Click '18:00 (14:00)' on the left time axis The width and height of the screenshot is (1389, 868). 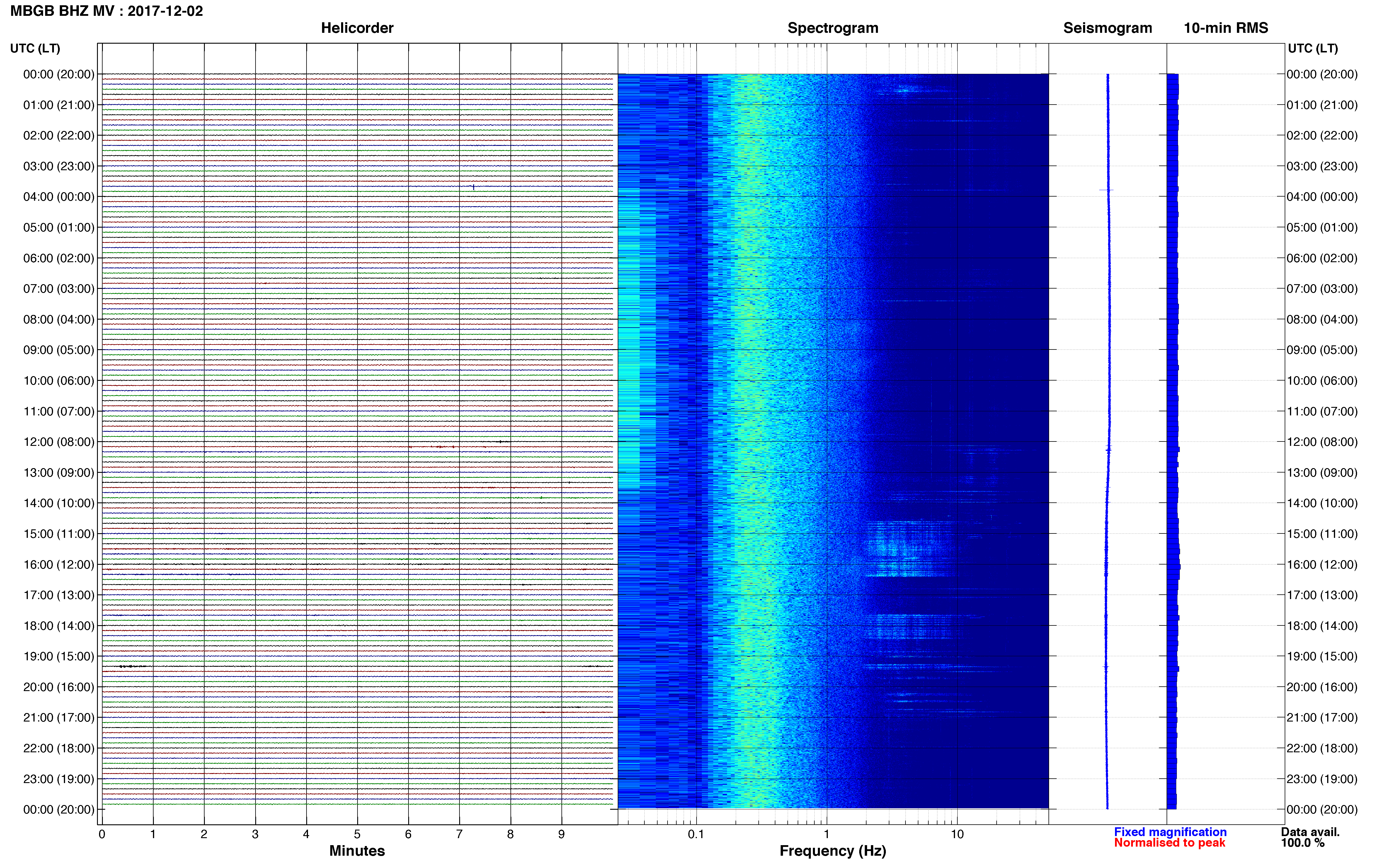click(x=59, y=626)
